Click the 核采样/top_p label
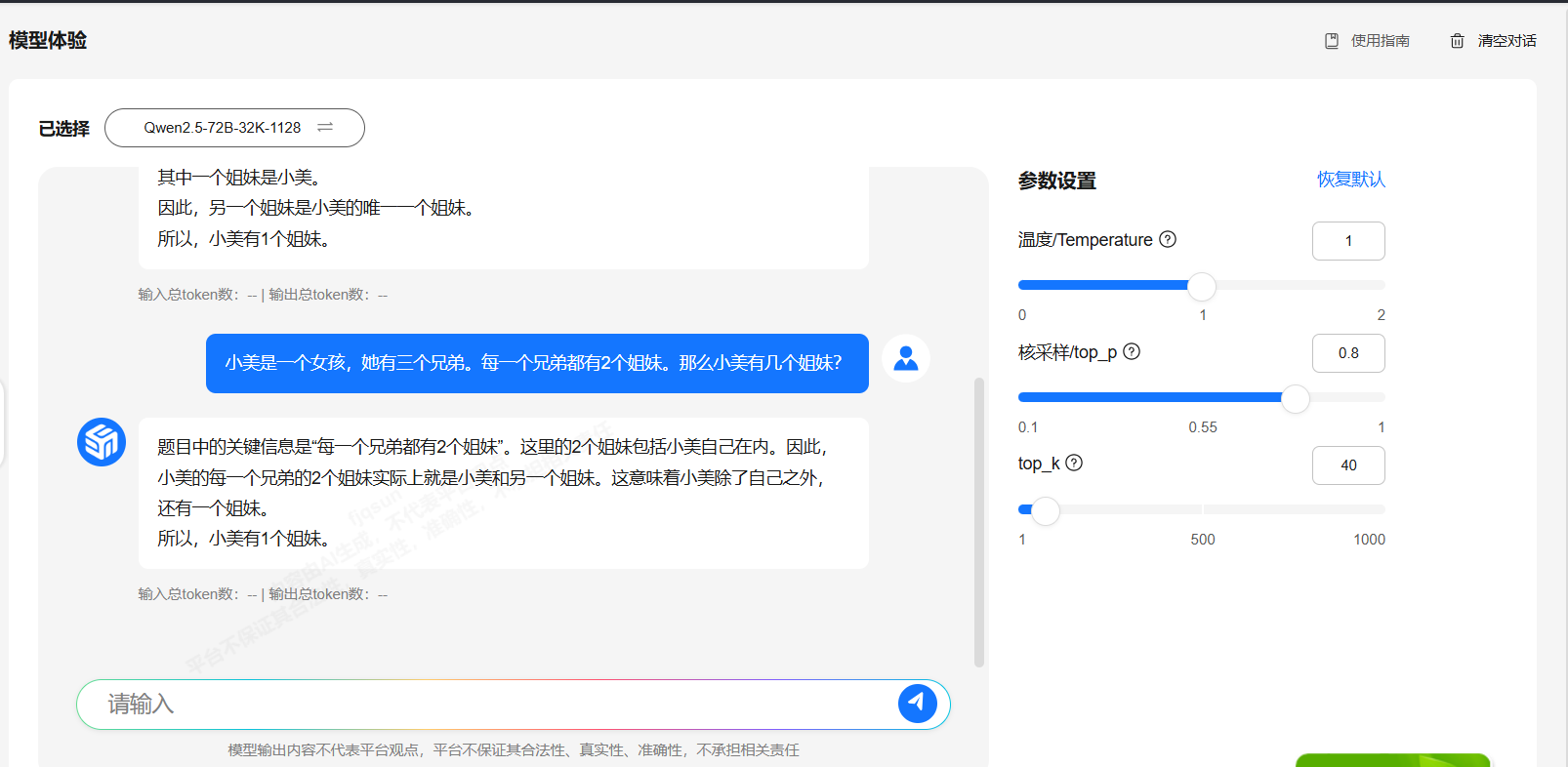The width and height of the screenshot is (1568, 767). point(1067,352)
